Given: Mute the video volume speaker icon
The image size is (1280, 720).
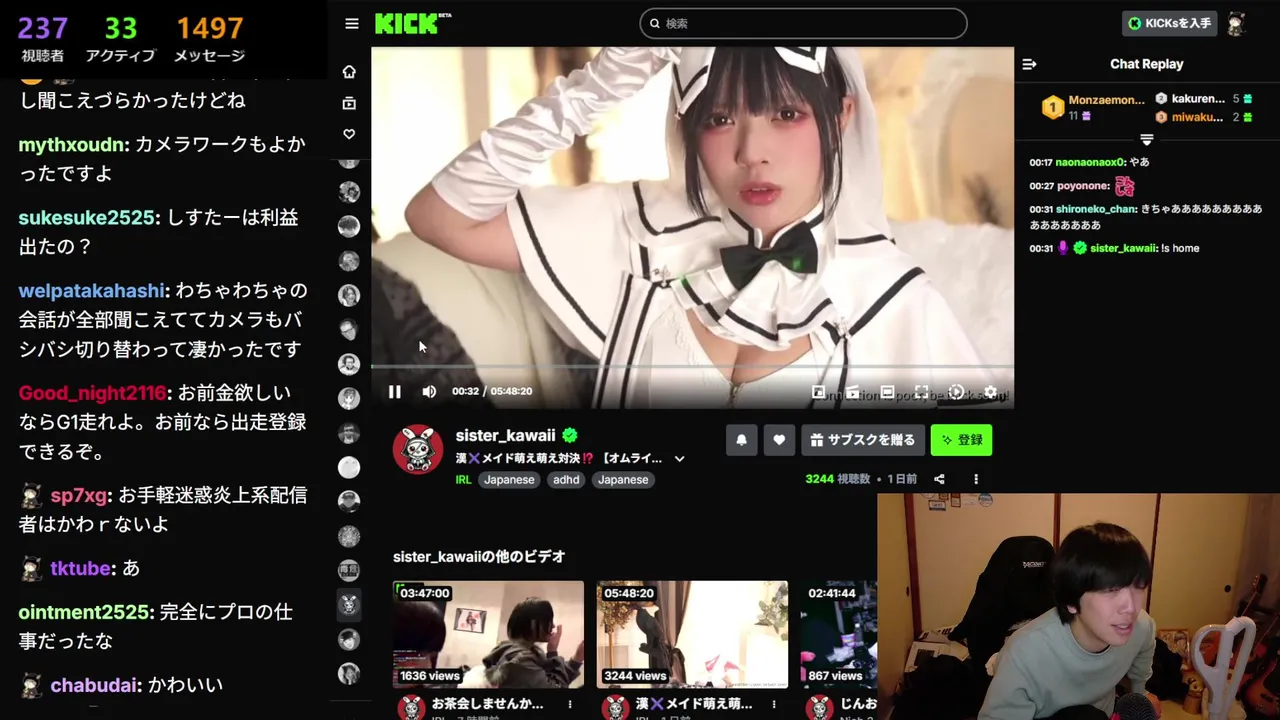Looking at the screenshot, I should 429,392.
